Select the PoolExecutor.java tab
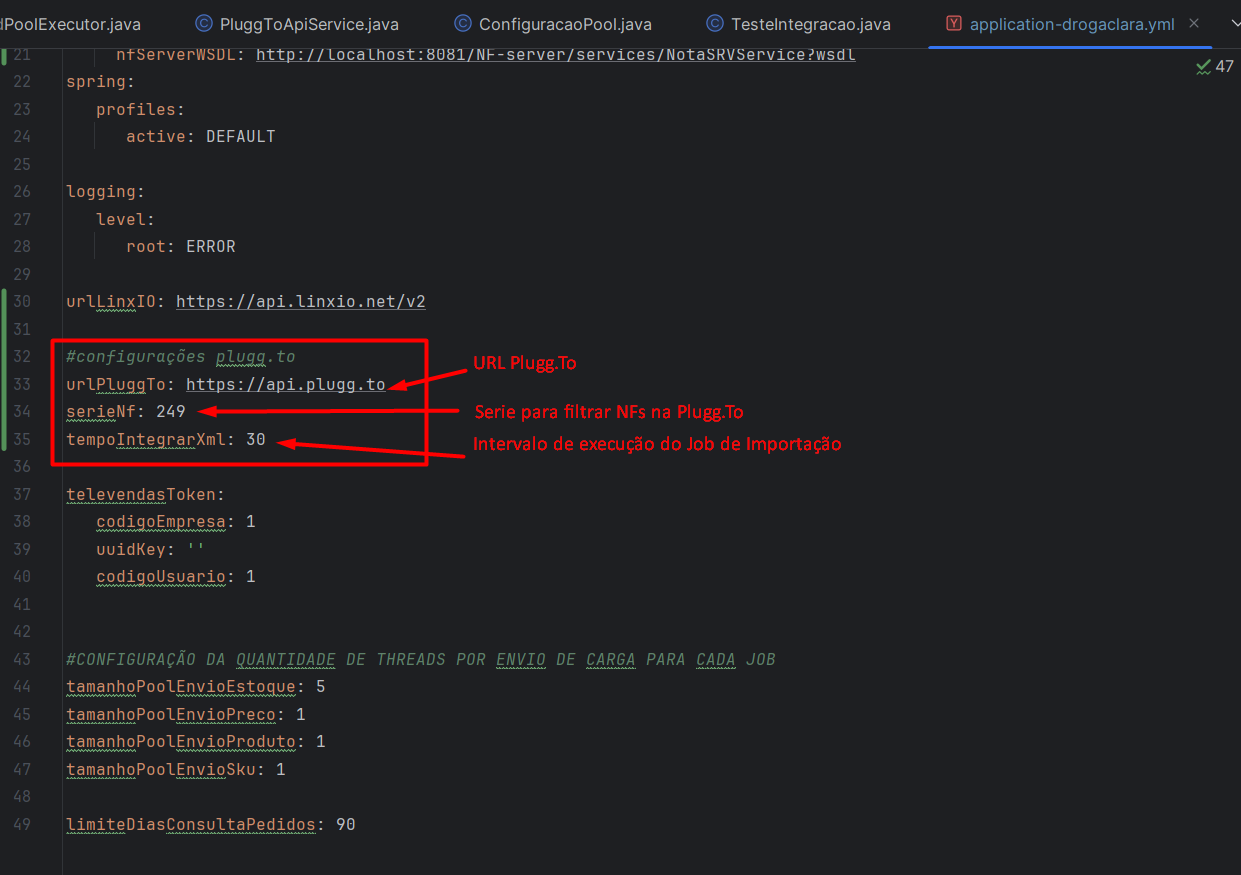The height and width of the screenshot is (875, 1241). coord(72,24)
